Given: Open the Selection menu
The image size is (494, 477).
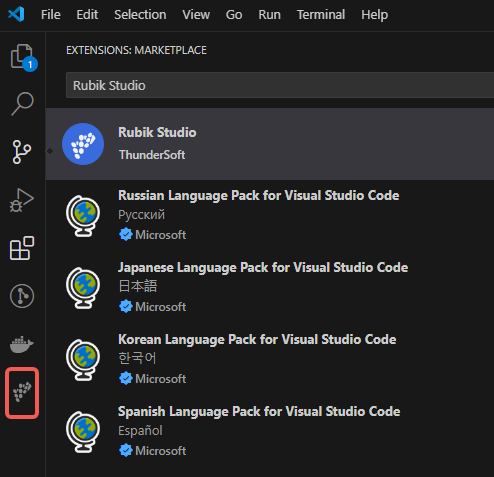Looking at the screenshot, I should point(140,15).
